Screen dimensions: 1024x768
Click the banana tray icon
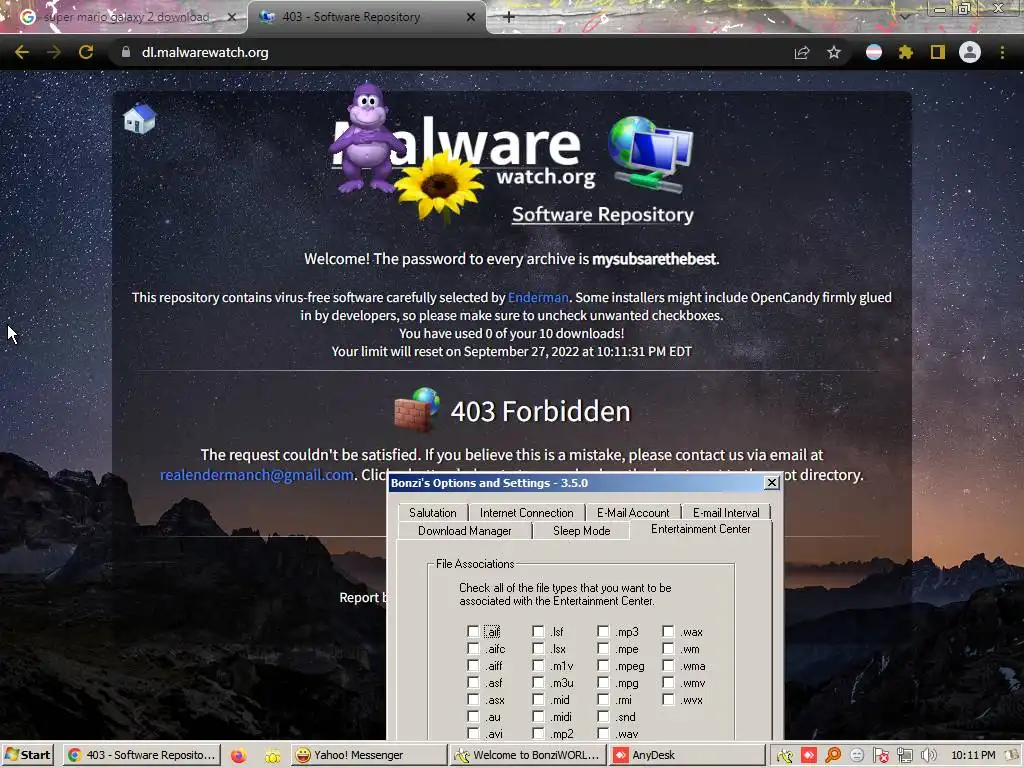click(784, 756)
